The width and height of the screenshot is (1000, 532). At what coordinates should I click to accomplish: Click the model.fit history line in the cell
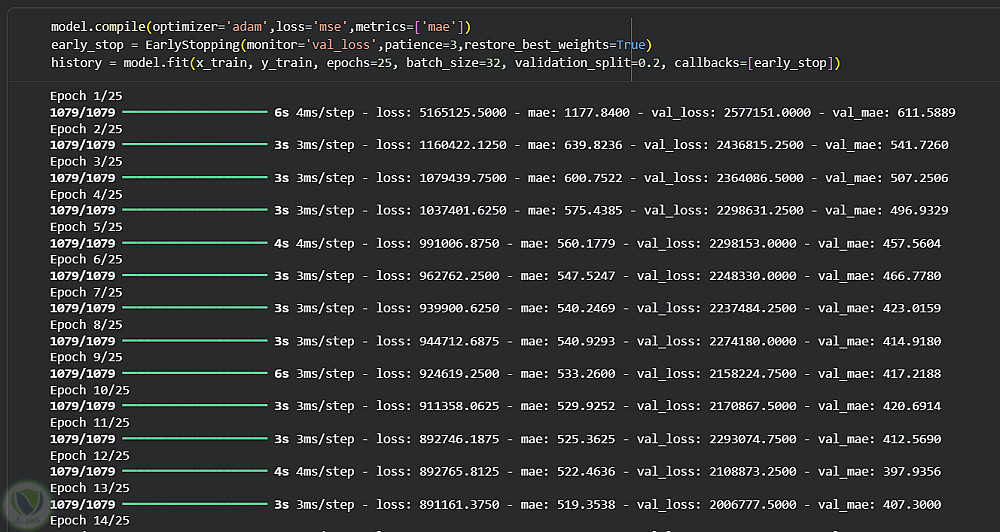click(446, 63)
